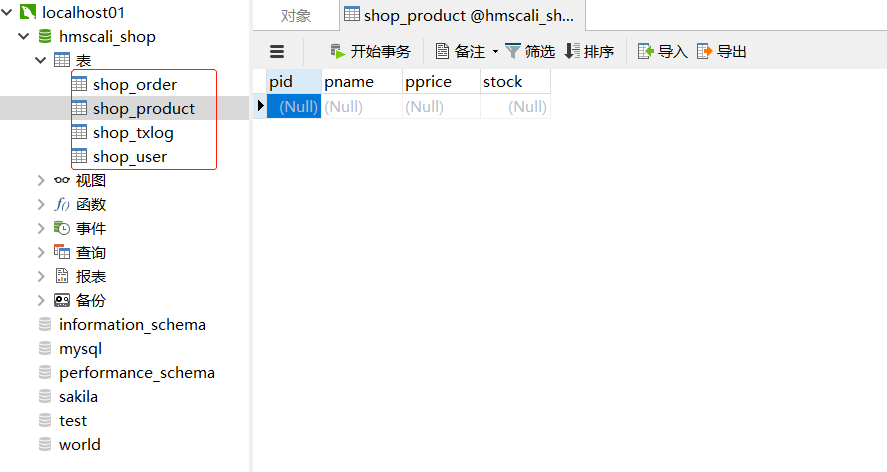Collapse the 表 tables folder
Screen dimensions: 887x472
point(41,60)
